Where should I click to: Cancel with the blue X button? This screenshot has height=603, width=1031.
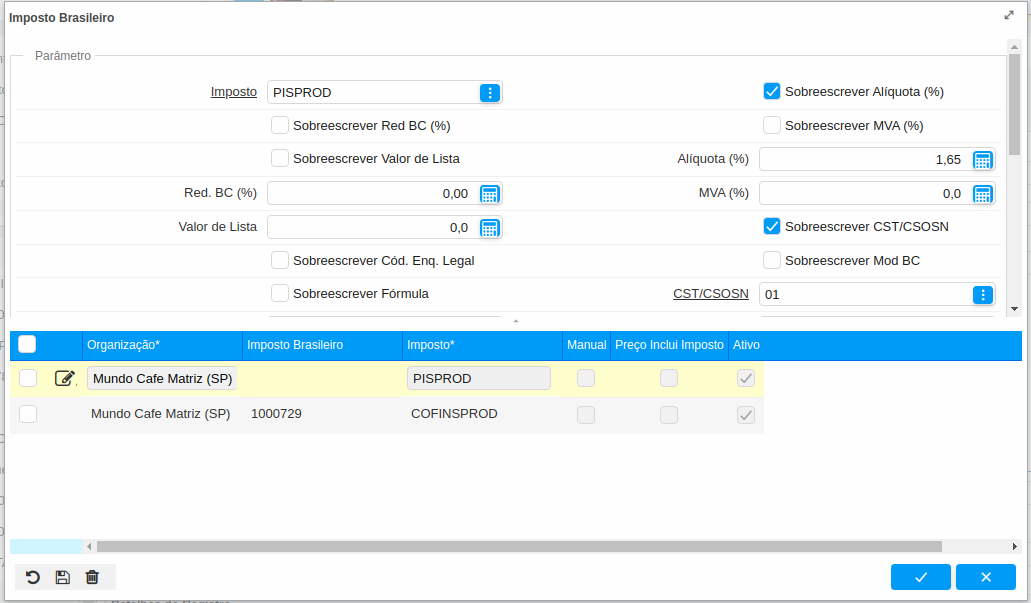[985, 577]
